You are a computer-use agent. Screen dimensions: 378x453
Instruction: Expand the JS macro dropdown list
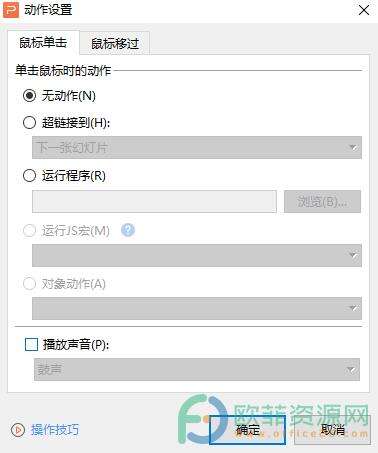(197, 255)
